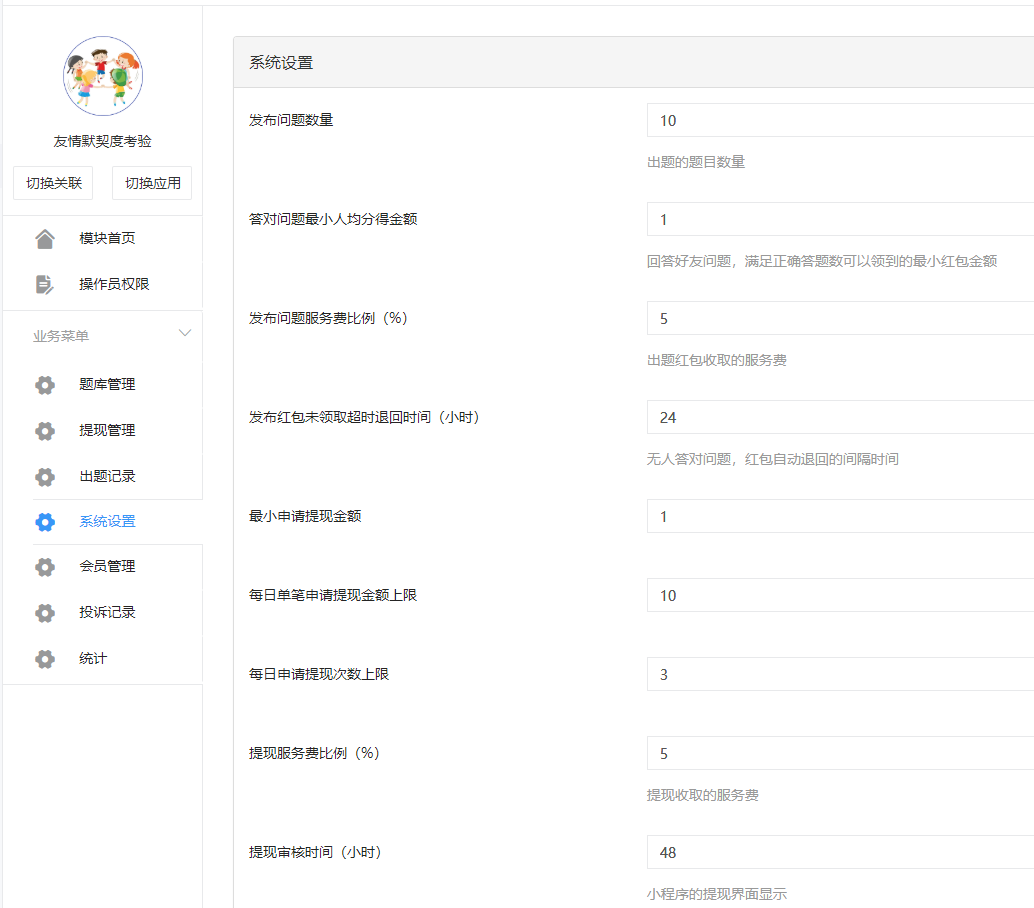The image size is (1034, 908).
Task: Click the 提现审核时间 input showing 48
Action: click(x=840, y=853)
